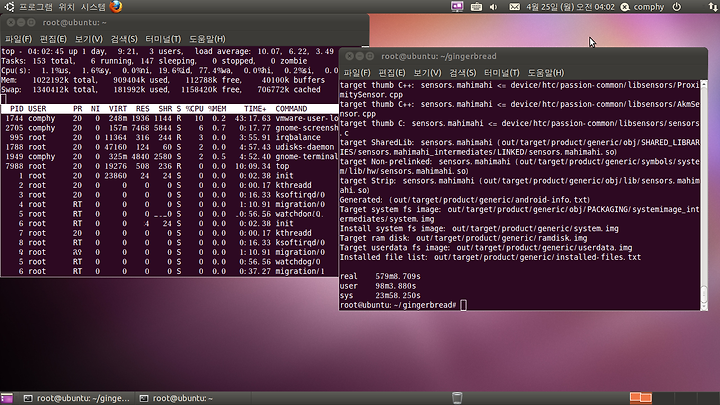Image resolution: width=720 pixels, height=405 pixels.
Task: Click the load average line in top
Action: tap(169, 51)
